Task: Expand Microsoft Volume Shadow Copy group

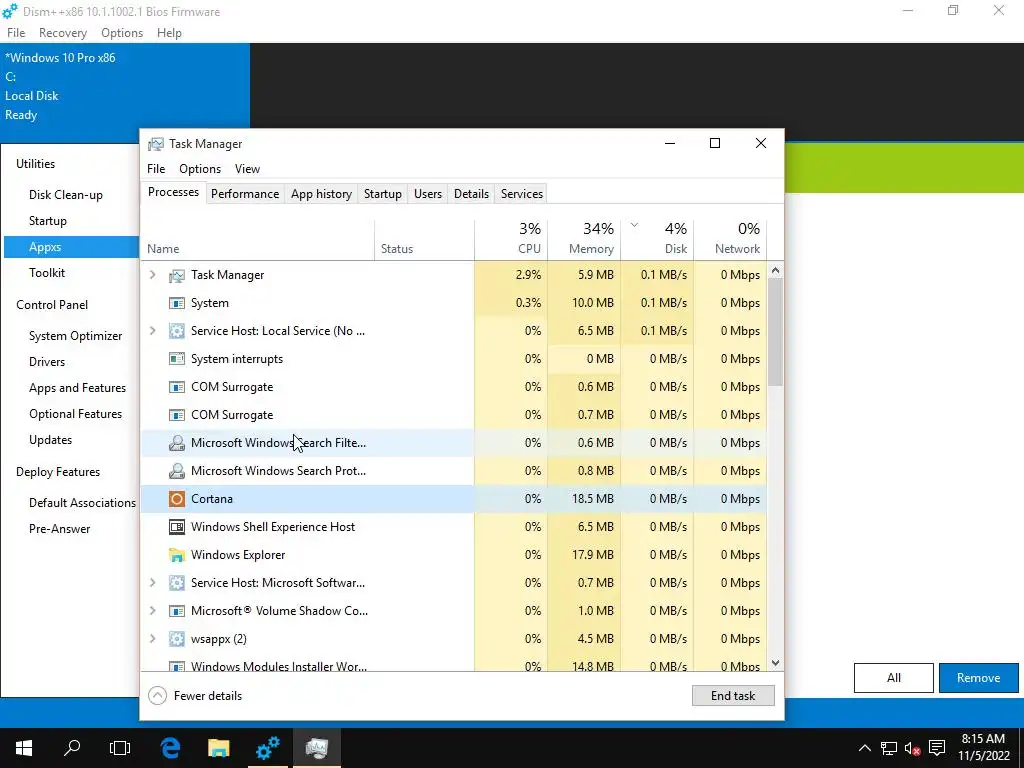Action: 153,611
